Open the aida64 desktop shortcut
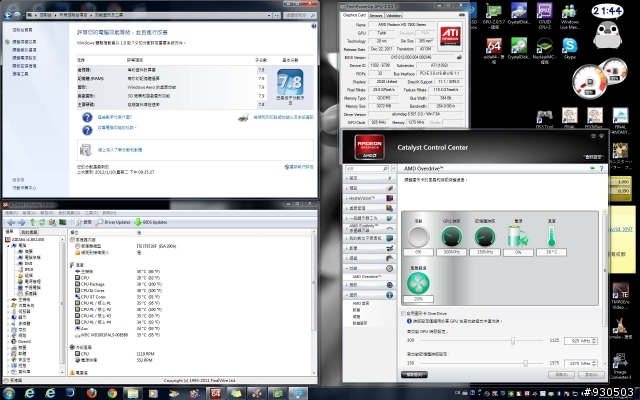The width and height of the screenshot is (640, 400). tap(493, 51)
